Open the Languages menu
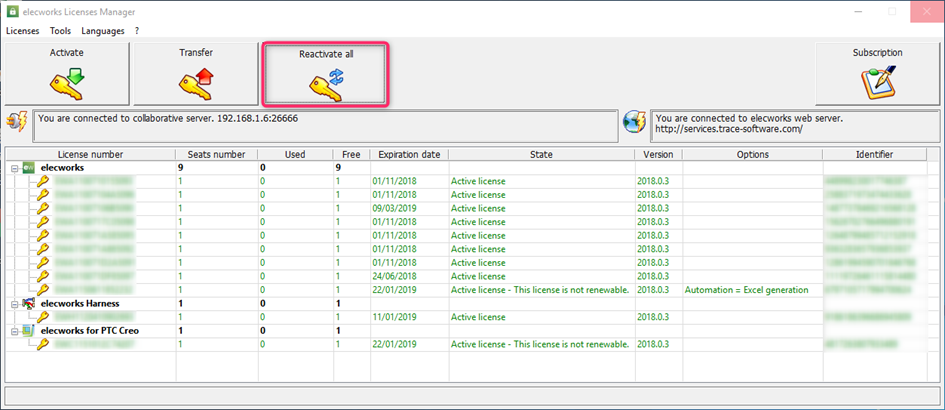The width and height of the screenshot is (945, 410). click(102, 31)
